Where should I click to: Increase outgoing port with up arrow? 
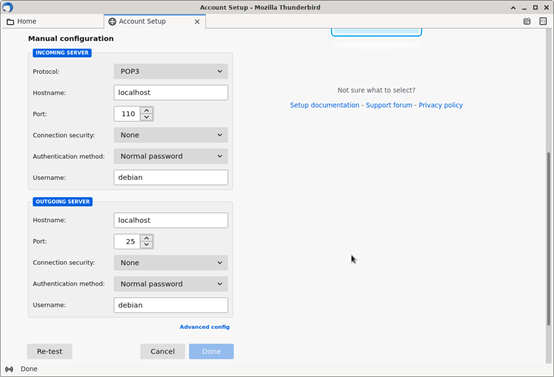point(147,238)
